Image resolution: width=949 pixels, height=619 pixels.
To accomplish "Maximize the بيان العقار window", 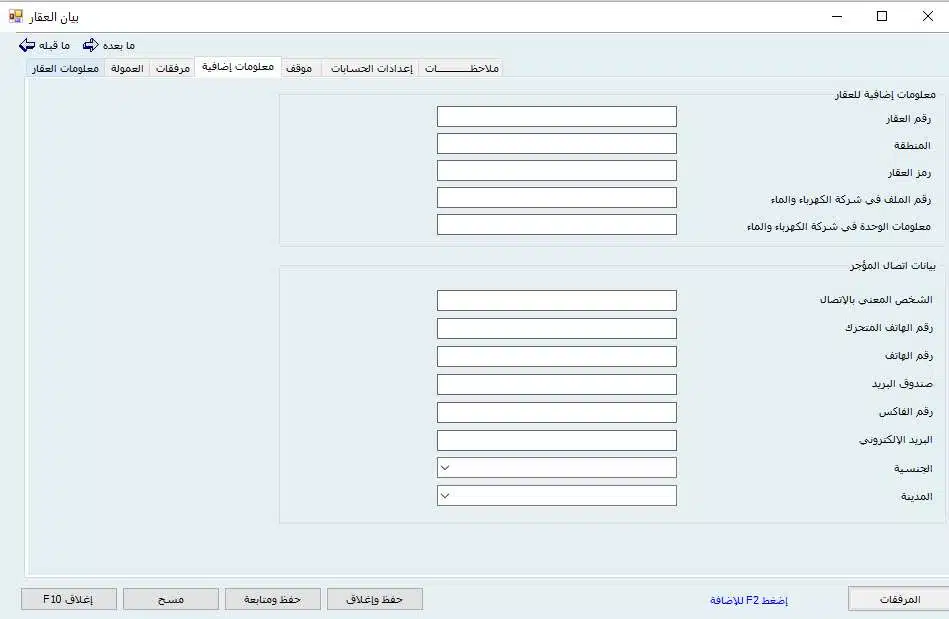I will tap(881, 16).
